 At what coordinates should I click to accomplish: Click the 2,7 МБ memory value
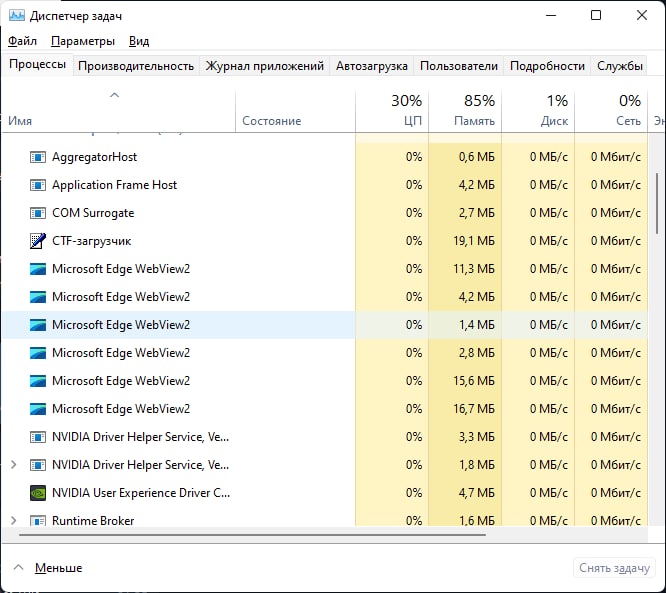coord(477,213)
